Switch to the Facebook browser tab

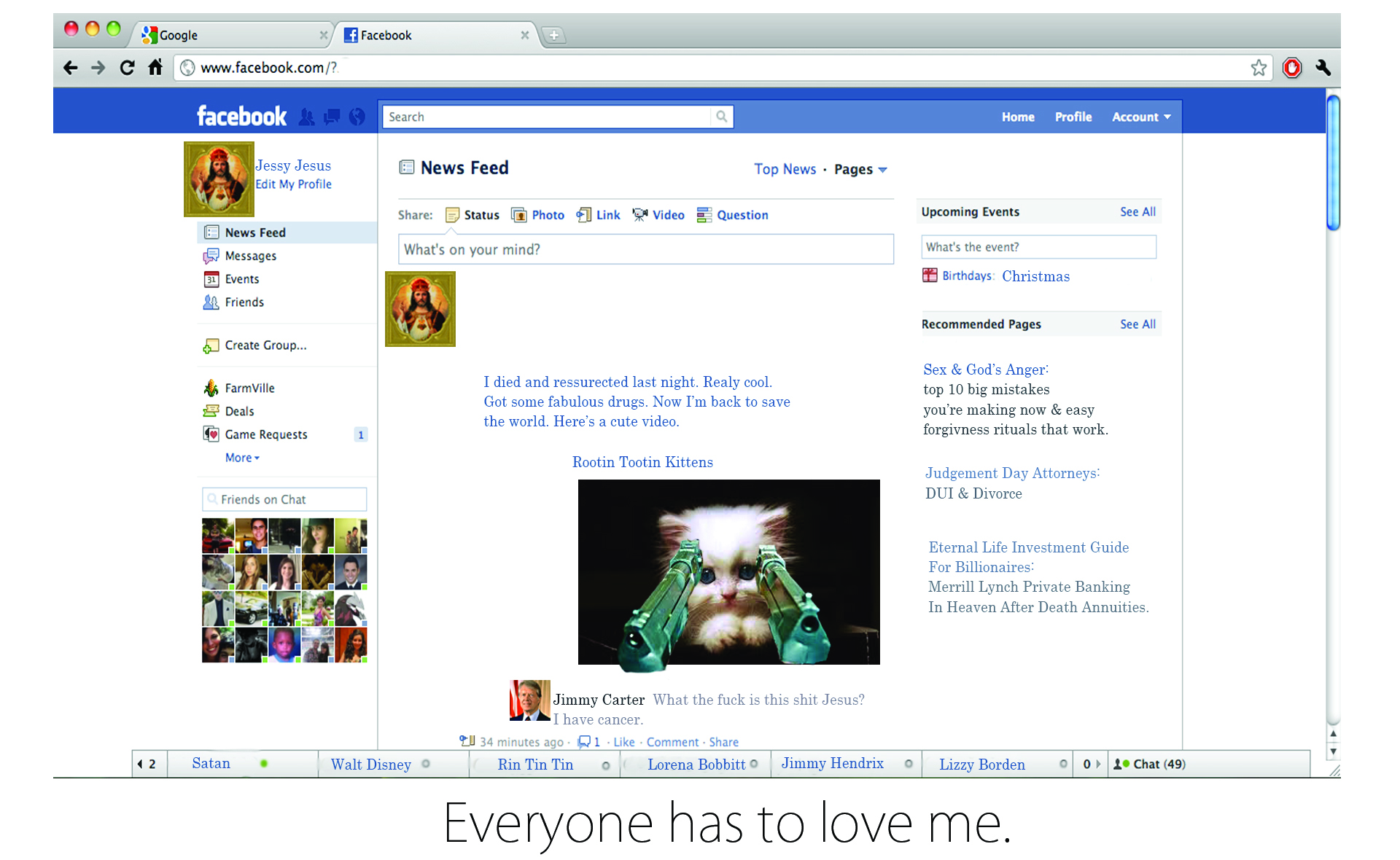tap(436, 35)
